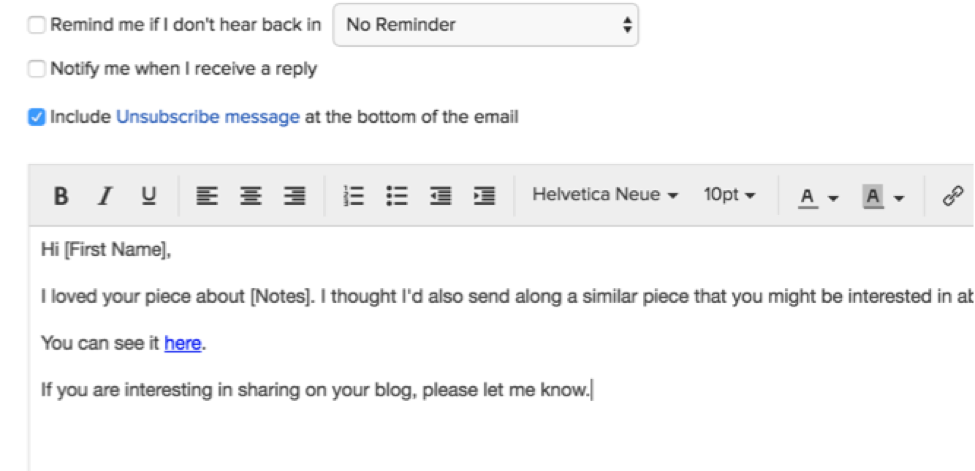The height and width of the screenshot is (471, 975).
Task: Click the 'here' hyperlink in email body
Action: pyautogui.click(x=183, y=344)
